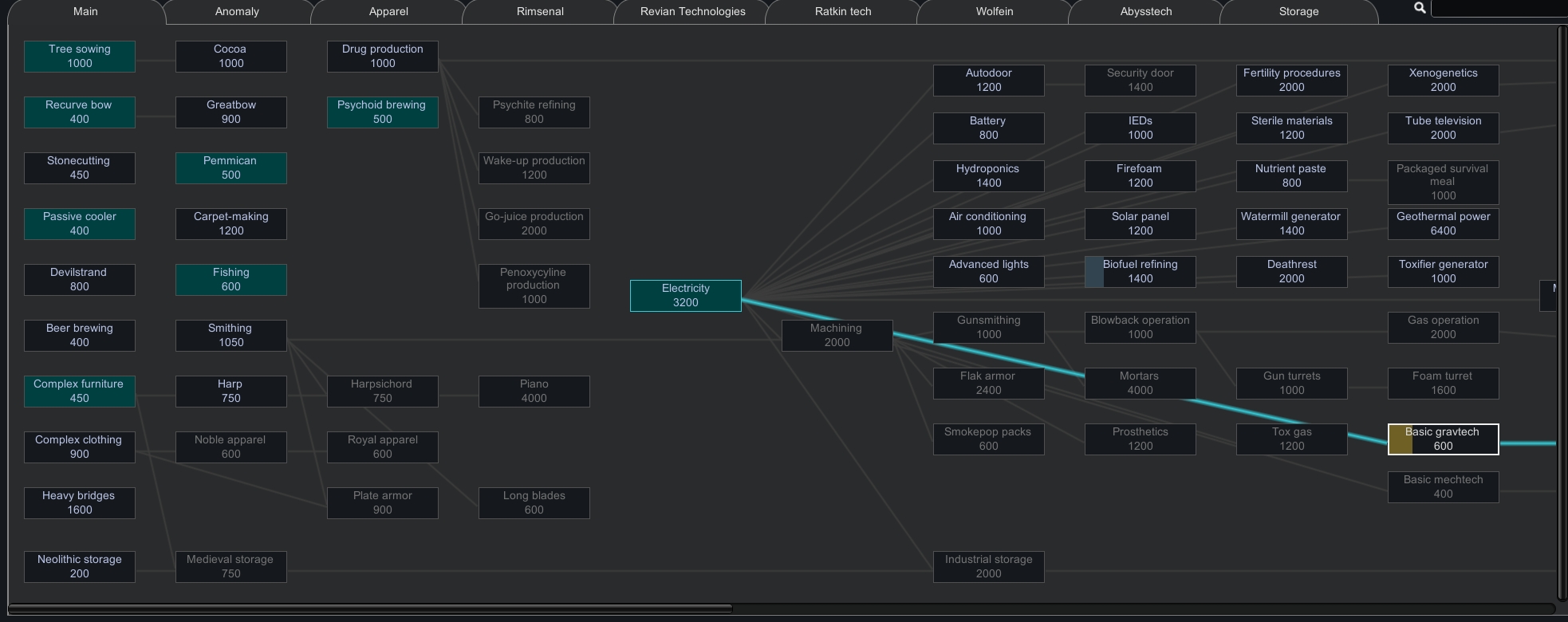Select the Noble apparel node
Screen dimensions: 1568x622
[231, 447]
